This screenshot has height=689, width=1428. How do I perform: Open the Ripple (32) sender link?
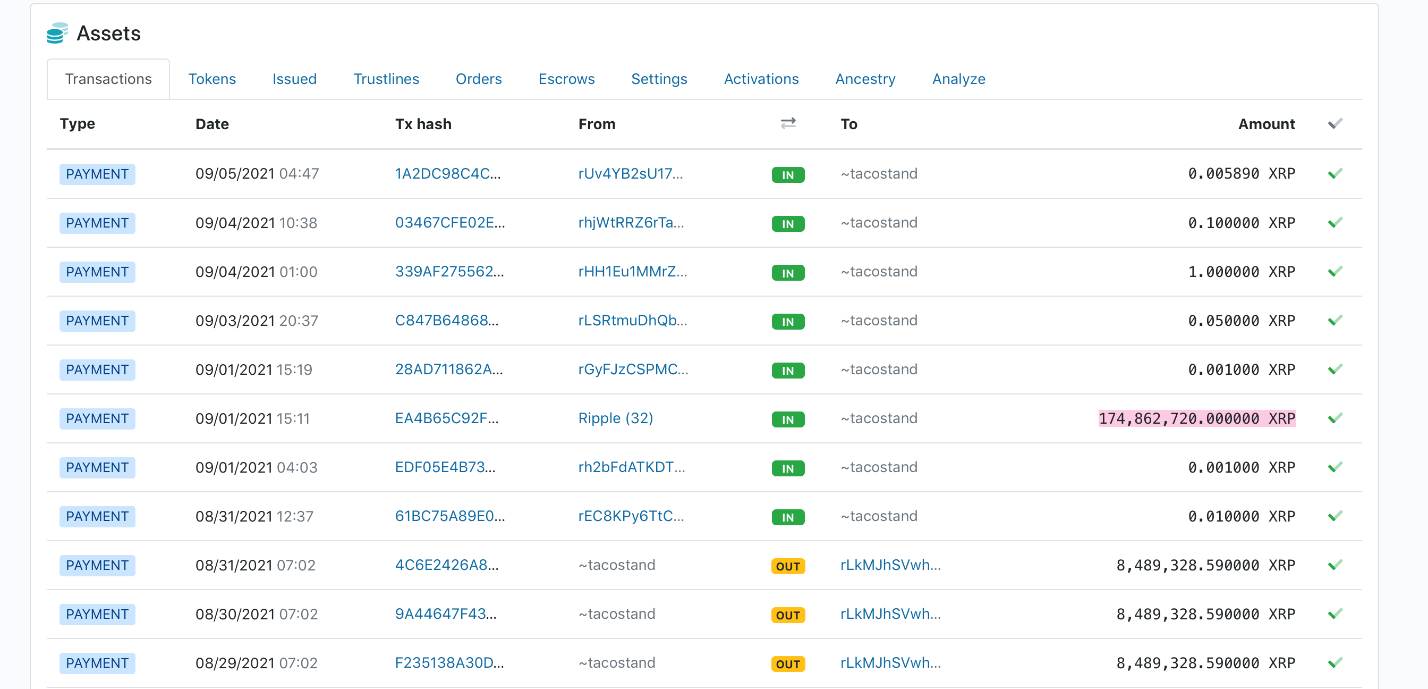615,419
